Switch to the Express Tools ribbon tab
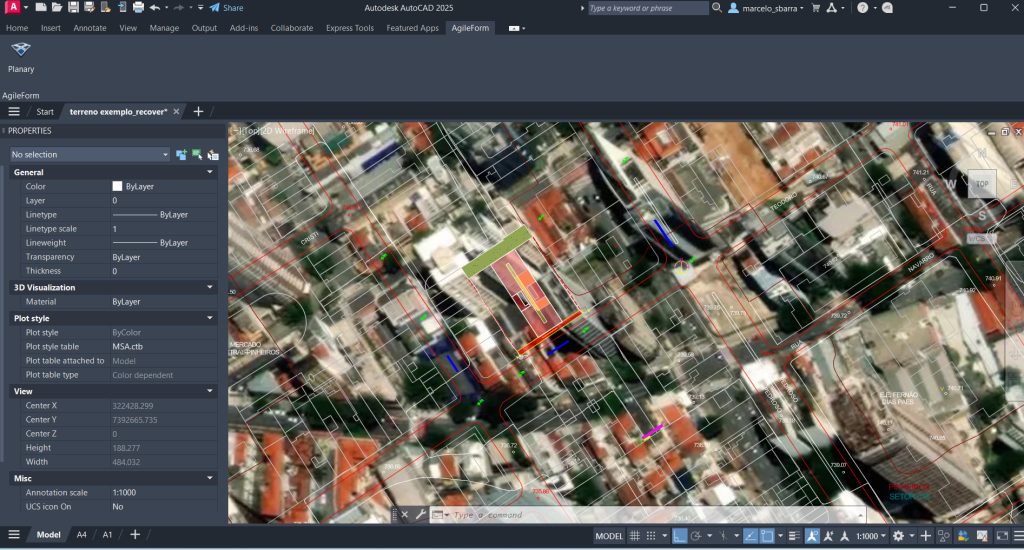Screen dimensions: 1024x550 [350, 28]
